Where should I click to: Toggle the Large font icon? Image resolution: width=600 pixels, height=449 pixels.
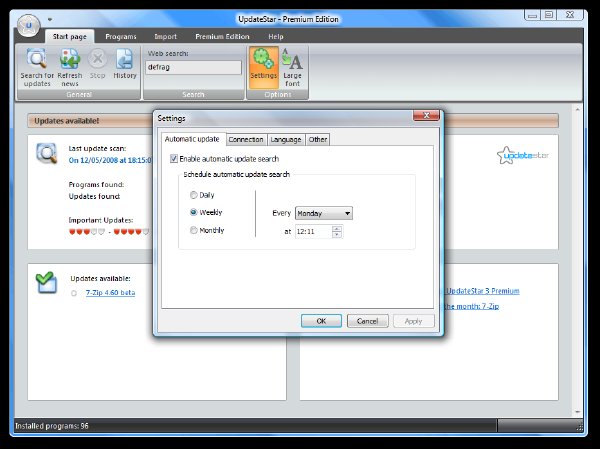(x=292, y=59)
